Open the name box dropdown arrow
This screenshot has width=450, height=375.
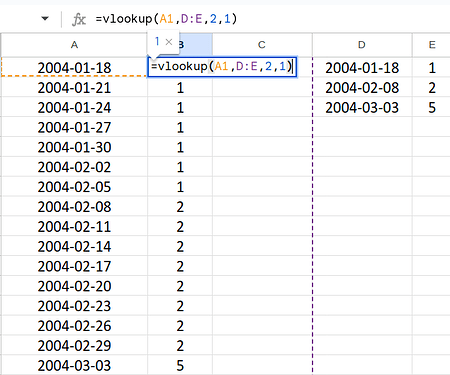click(45, 18)
